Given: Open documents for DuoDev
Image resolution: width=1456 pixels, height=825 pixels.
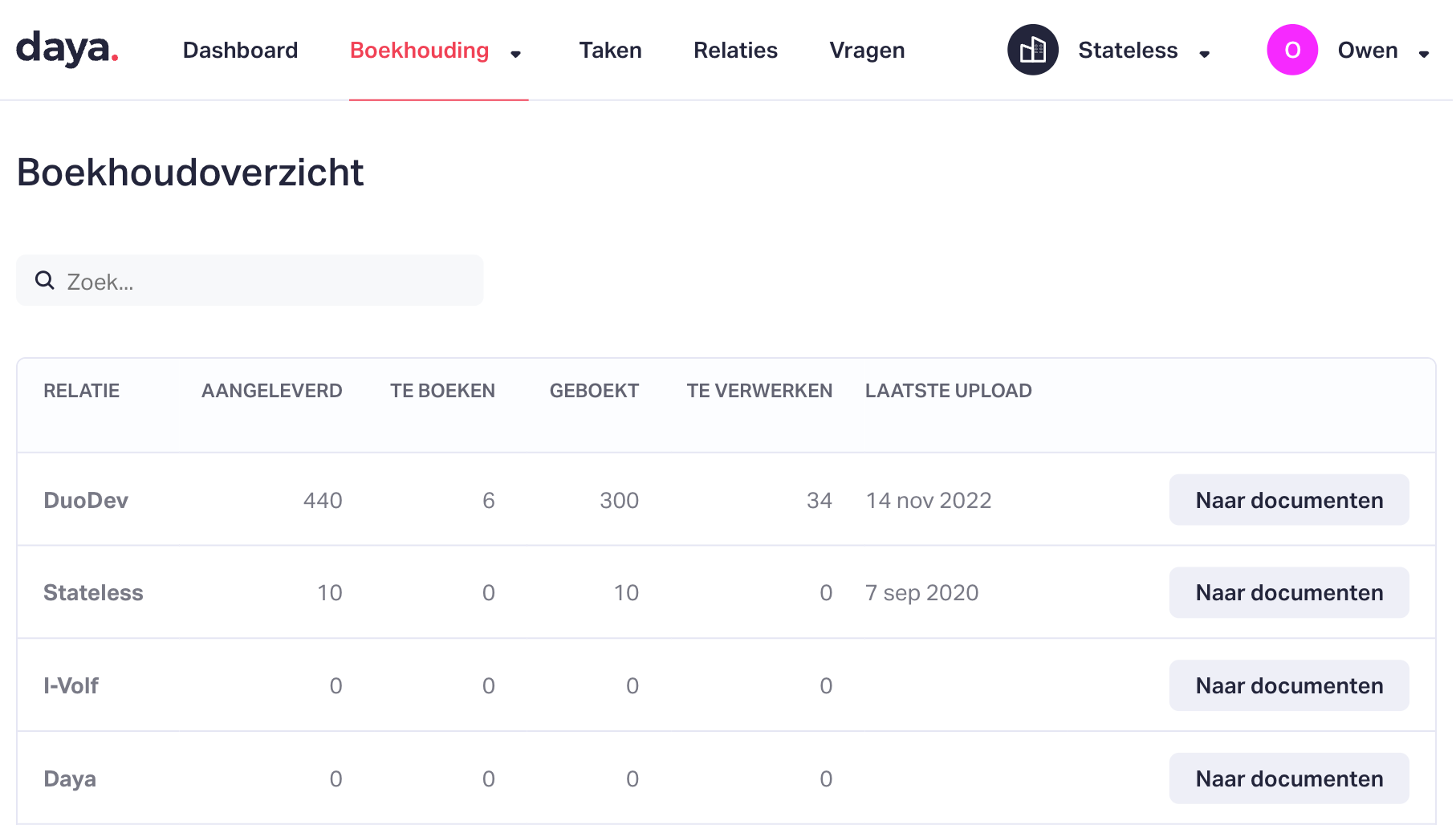Looking at the screenshot, I should [x=1288, y=500].
